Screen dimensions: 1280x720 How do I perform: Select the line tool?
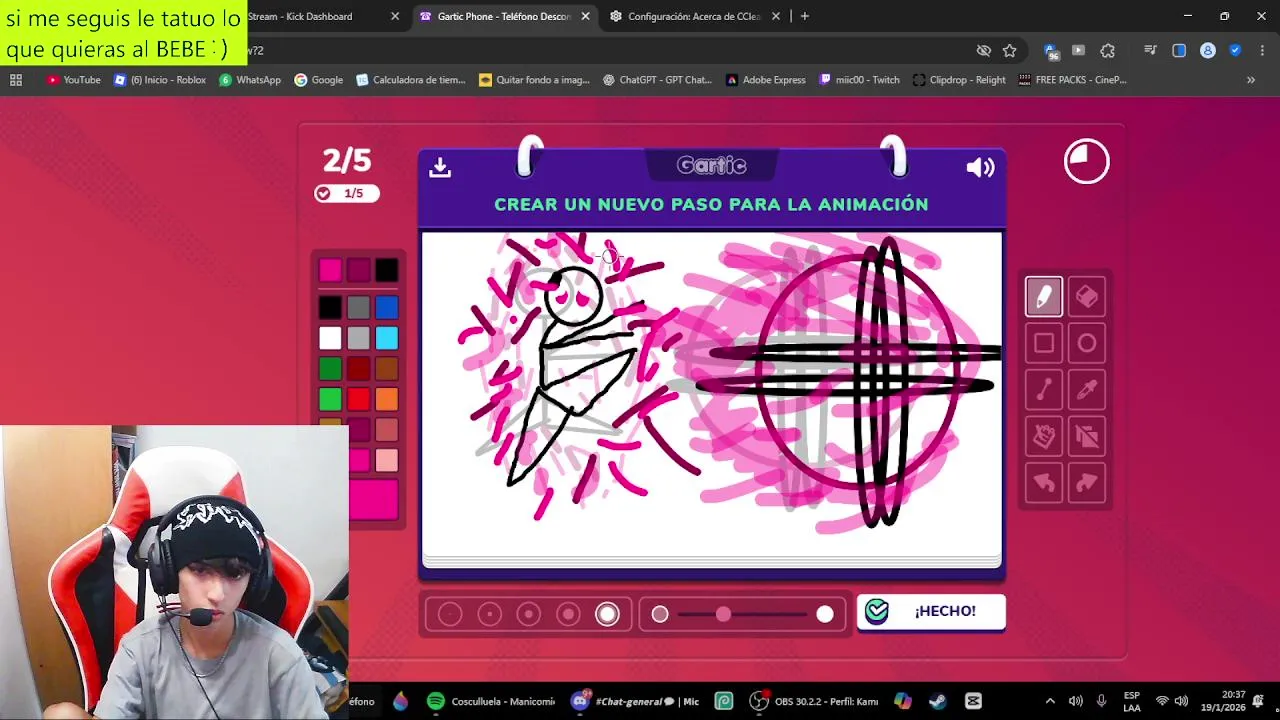(1043, 390)
